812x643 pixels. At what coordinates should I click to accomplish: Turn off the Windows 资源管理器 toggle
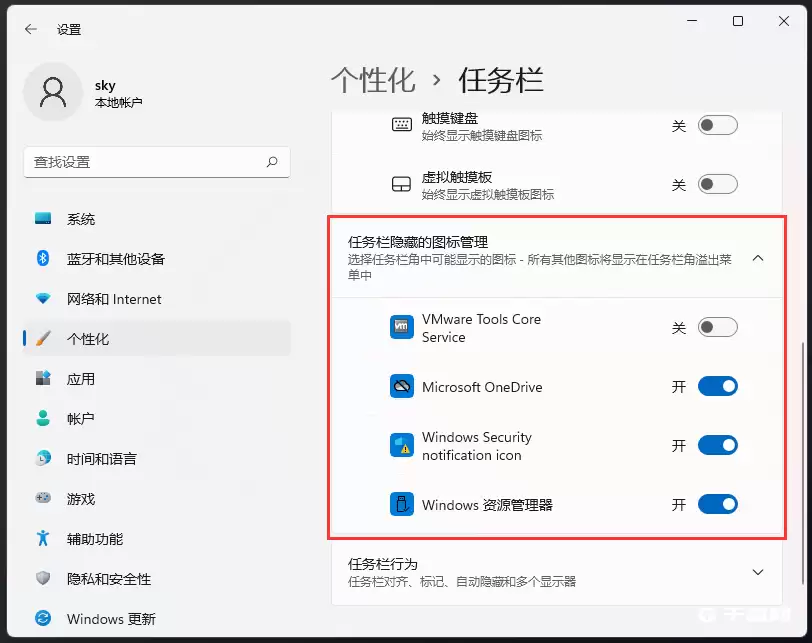point(717,504)
